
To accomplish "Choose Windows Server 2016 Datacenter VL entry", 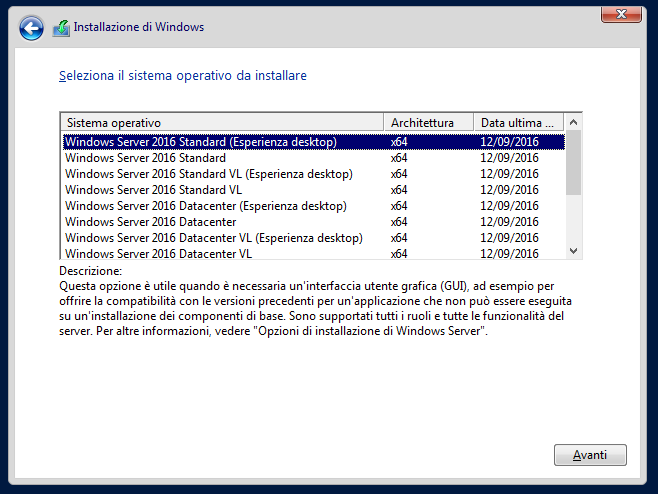I will (x=313, y=253).
